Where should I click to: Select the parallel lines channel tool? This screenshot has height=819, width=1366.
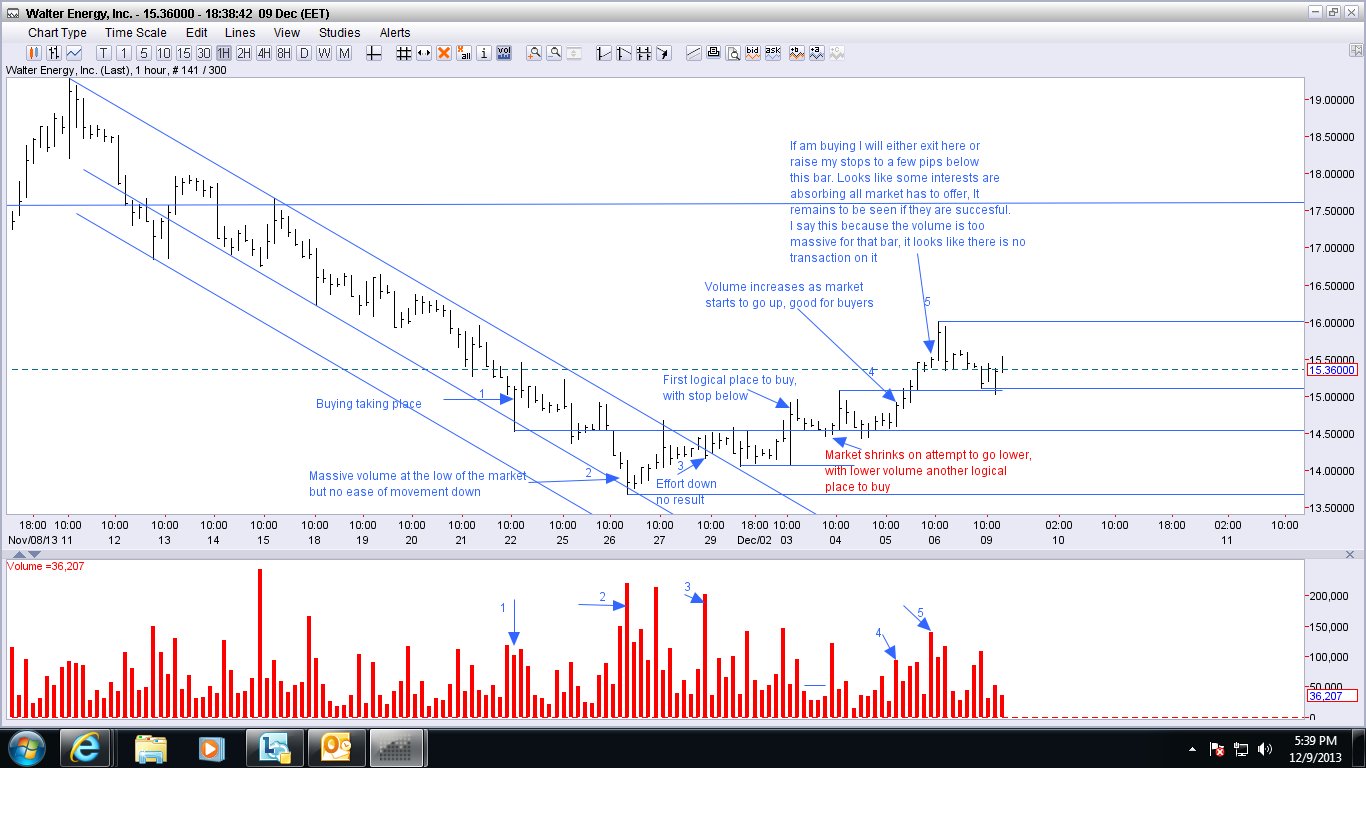[x=694, y=53]
